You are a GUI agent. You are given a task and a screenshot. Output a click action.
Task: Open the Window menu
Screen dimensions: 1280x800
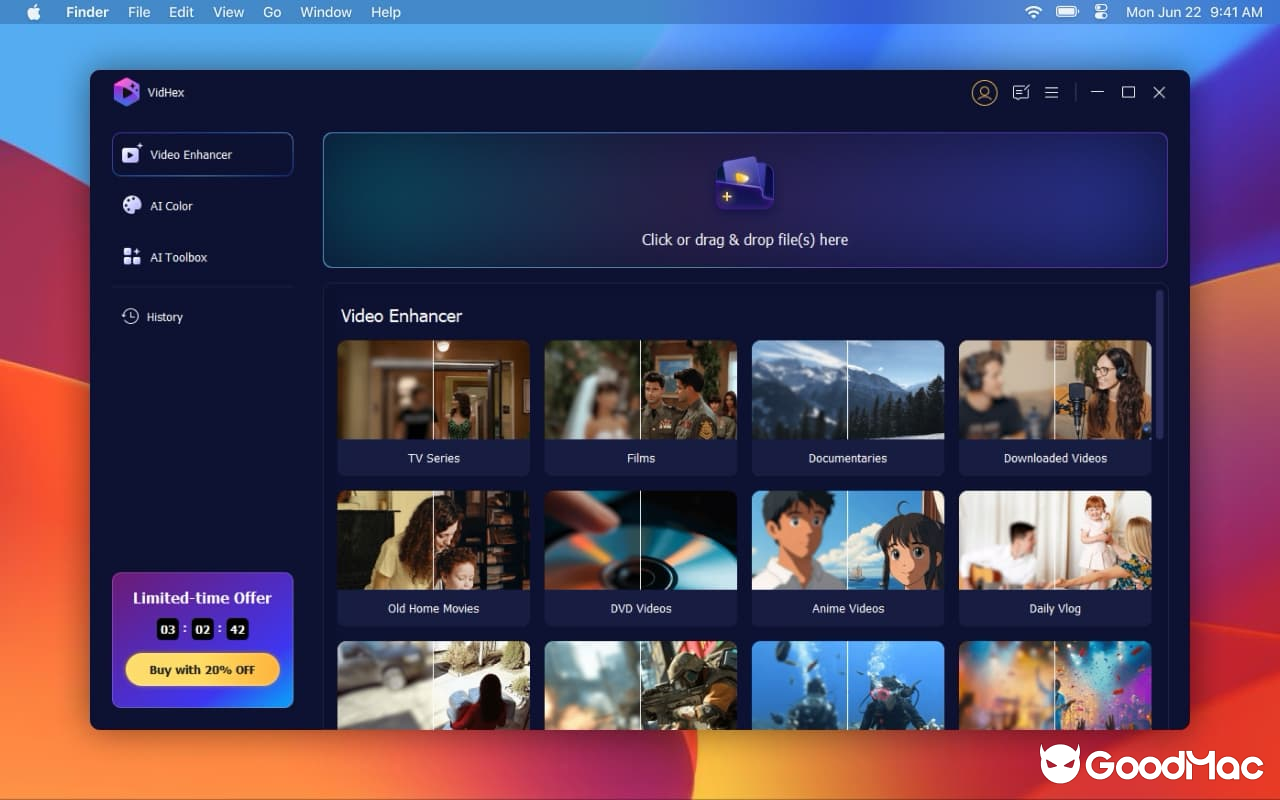point(326,12)
